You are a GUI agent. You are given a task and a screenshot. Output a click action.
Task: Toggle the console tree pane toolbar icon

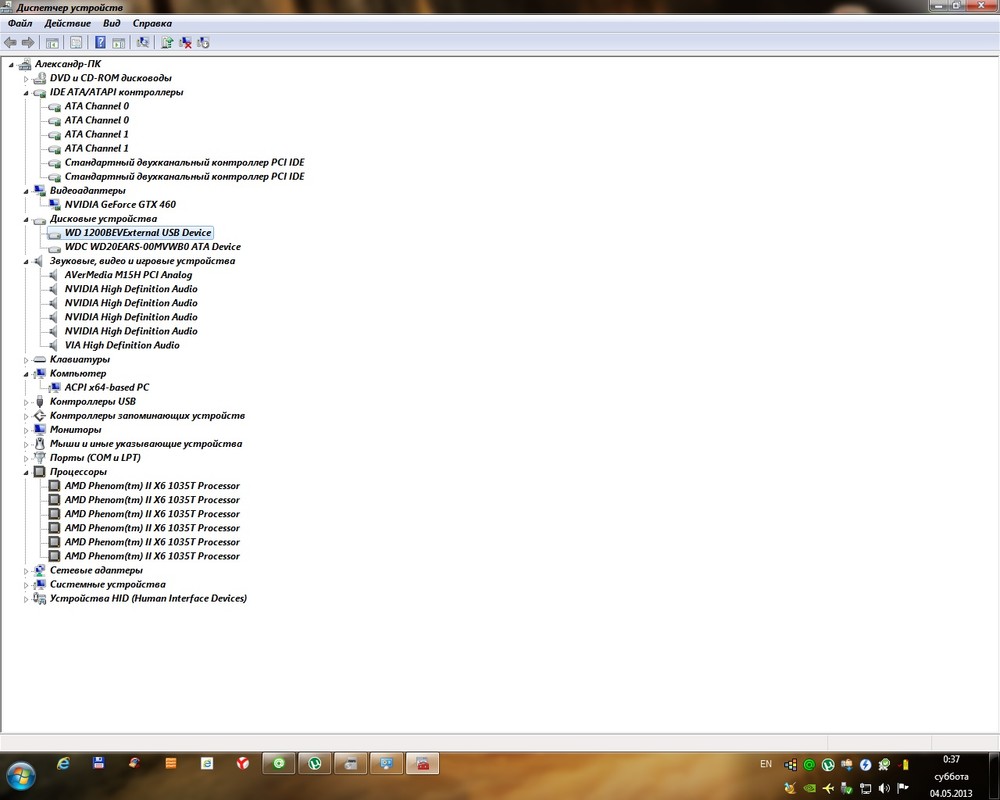[x=52, y=43]
